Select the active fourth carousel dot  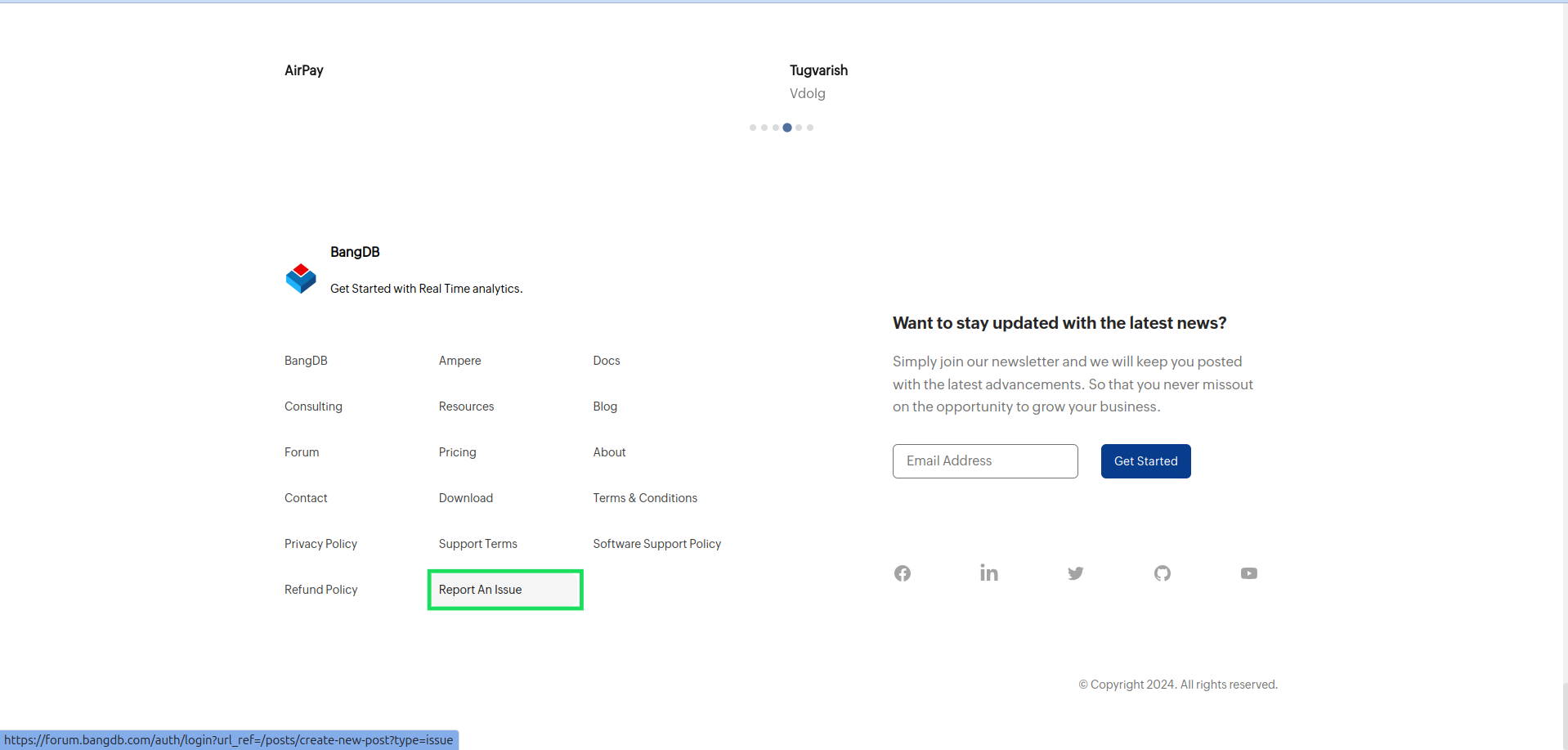(787, 128)
